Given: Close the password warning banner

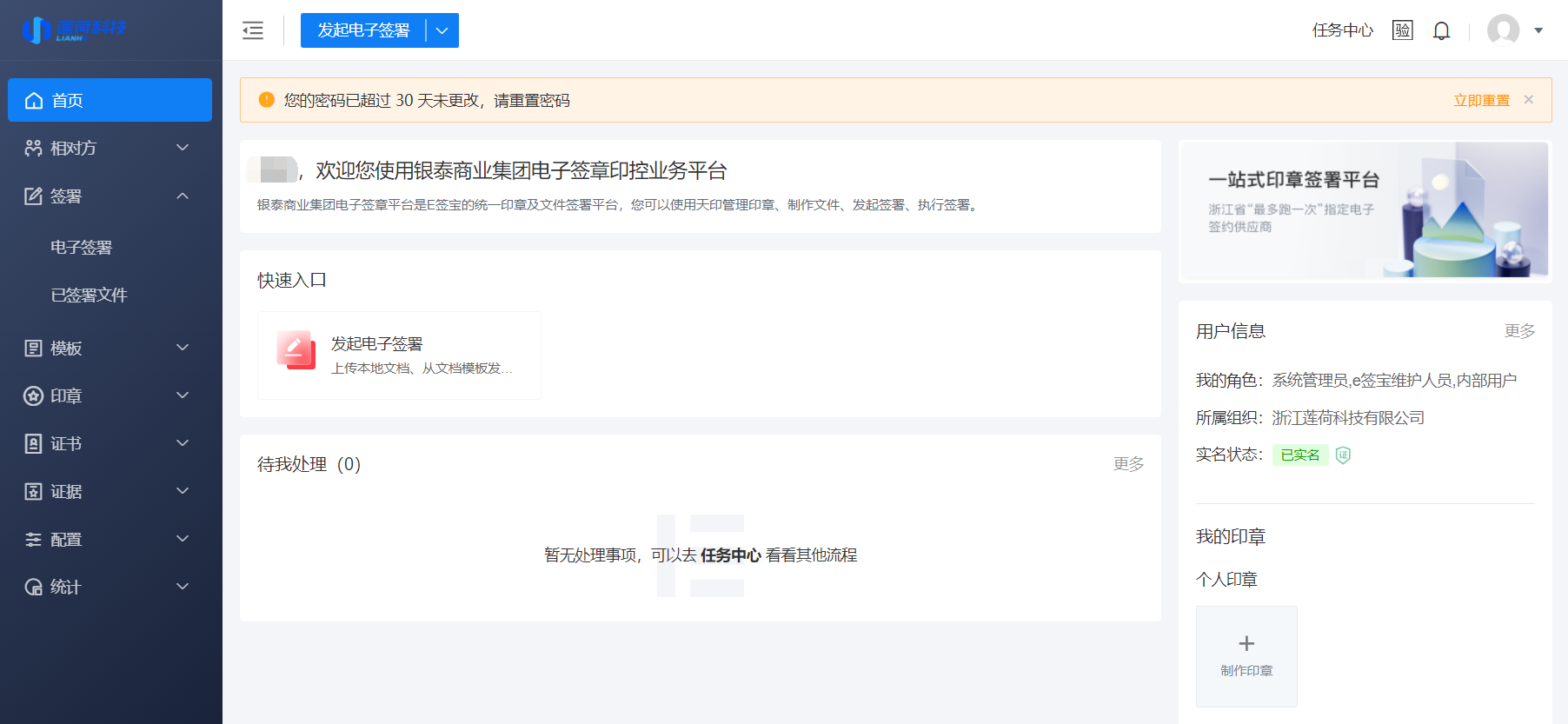Looking at the screenshot, I should [1529, 100].
